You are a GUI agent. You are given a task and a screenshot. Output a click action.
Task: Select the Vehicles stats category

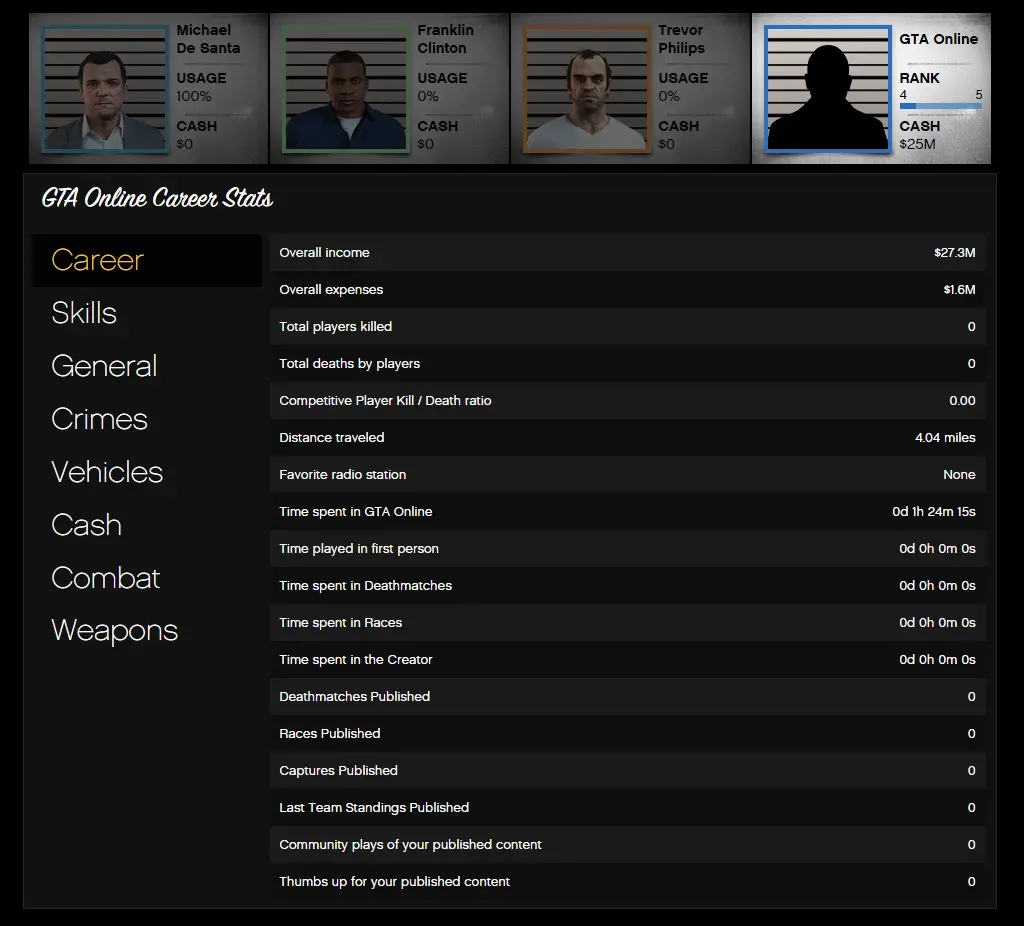coord(107,472)
